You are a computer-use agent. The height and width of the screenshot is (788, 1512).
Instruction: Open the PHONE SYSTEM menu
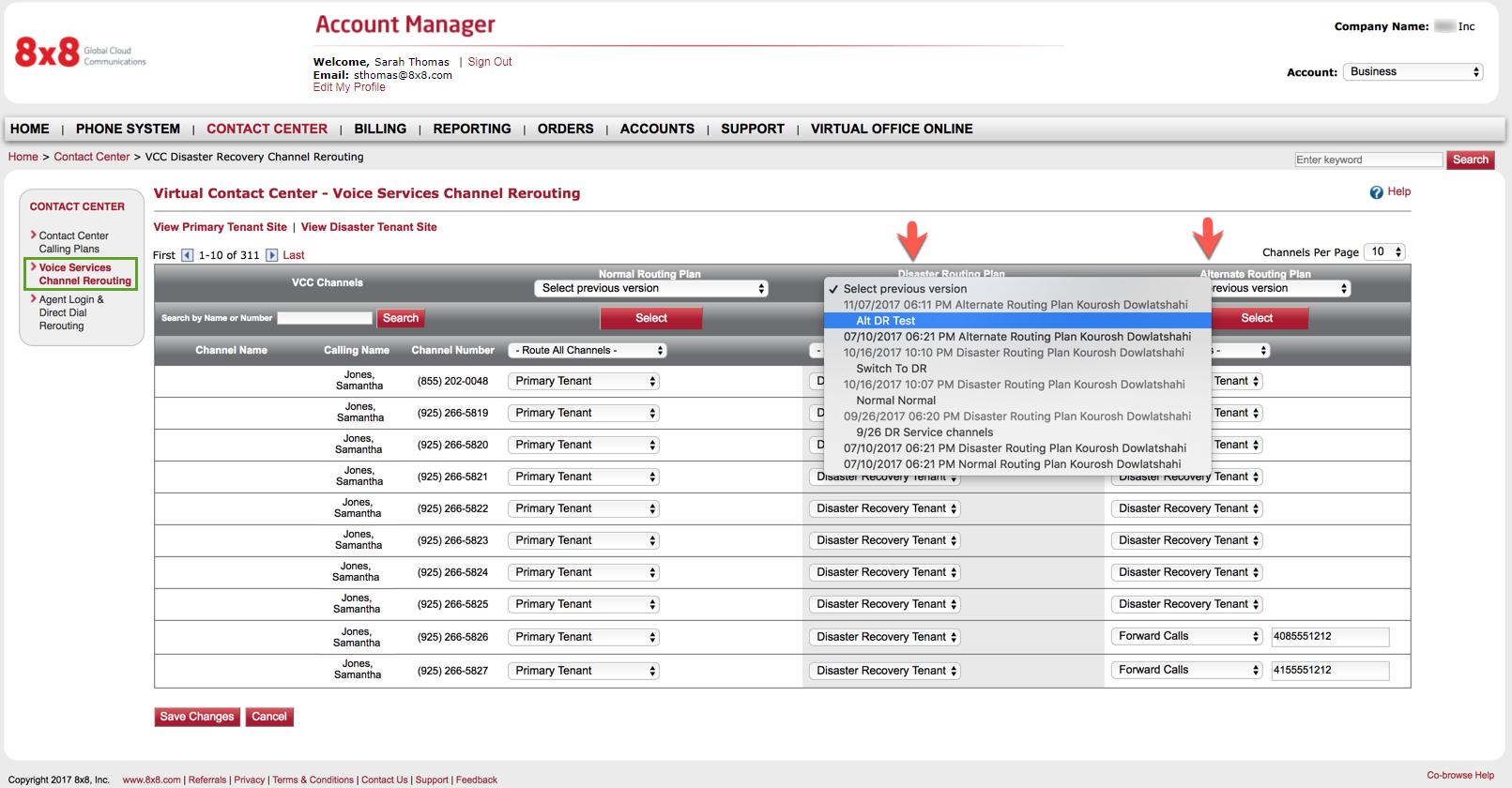(128, 129)
